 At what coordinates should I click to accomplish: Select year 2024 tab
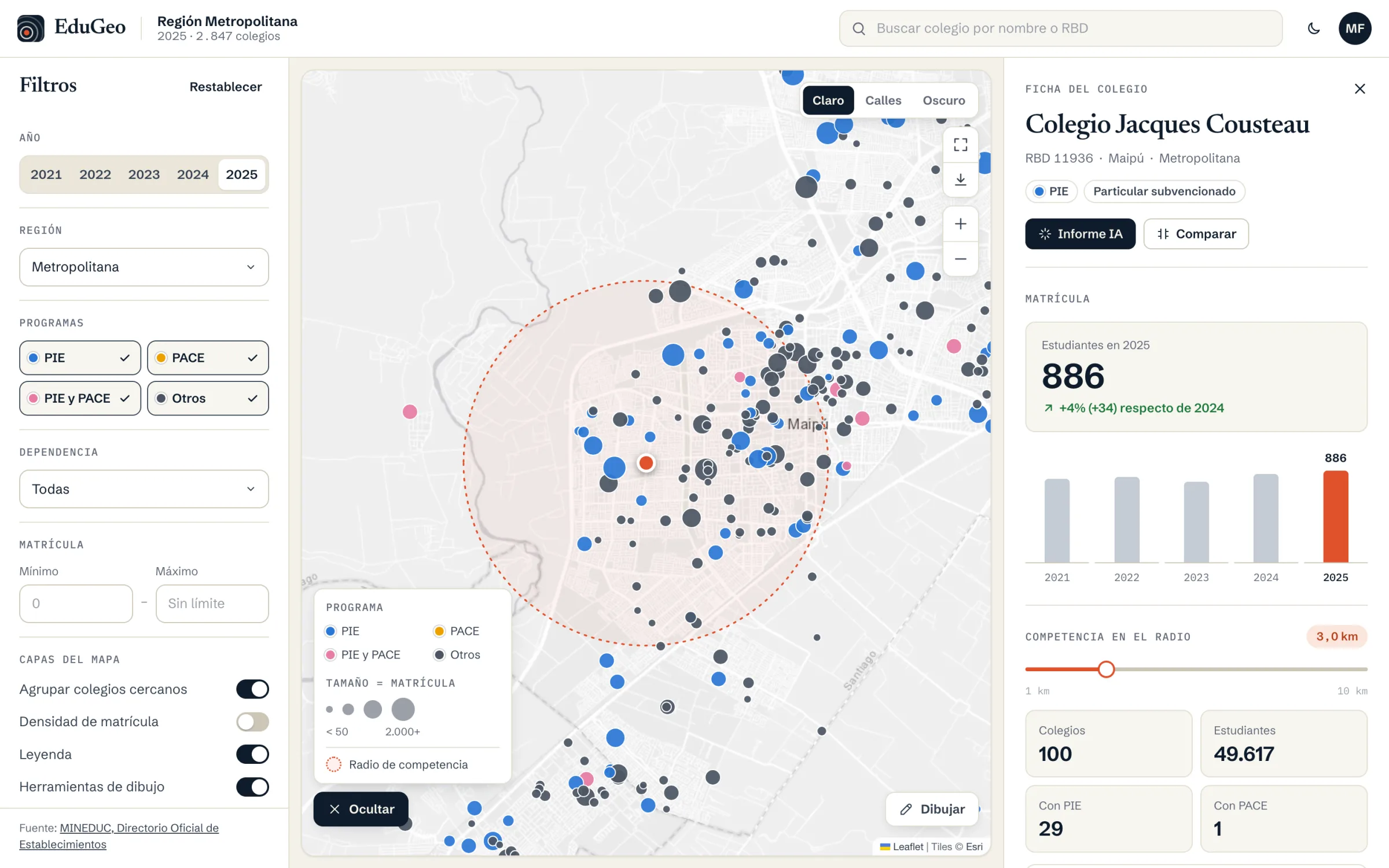pos(193,174)
